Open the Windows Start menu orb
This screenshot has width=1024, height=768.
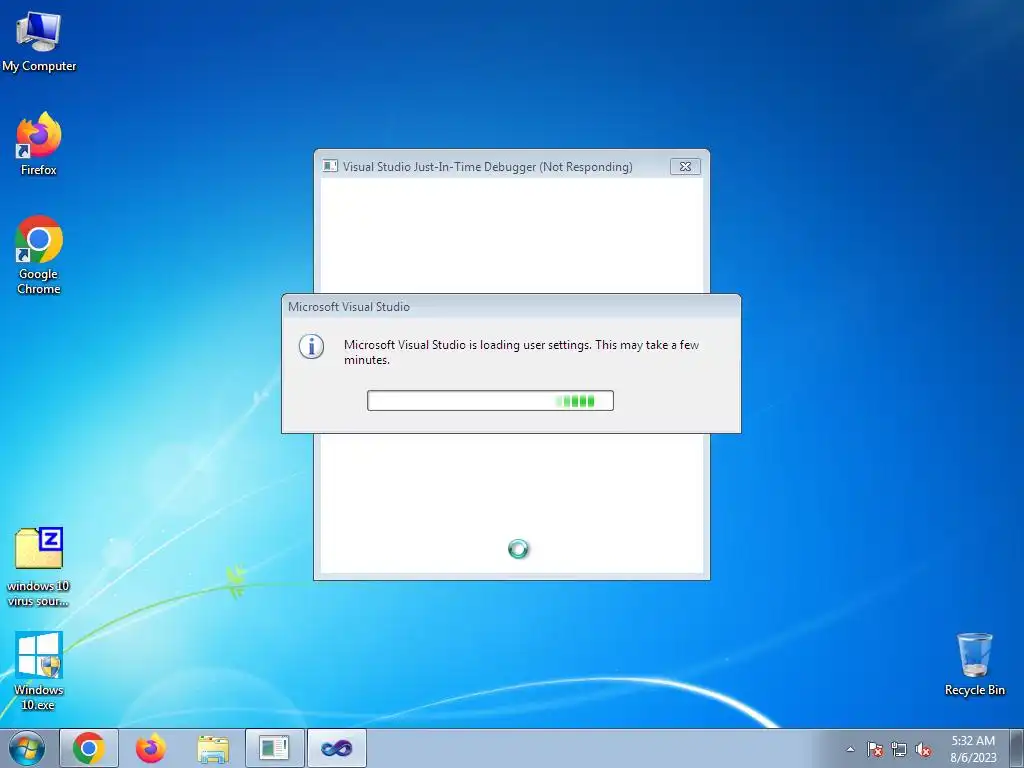(x=27, y=748)
